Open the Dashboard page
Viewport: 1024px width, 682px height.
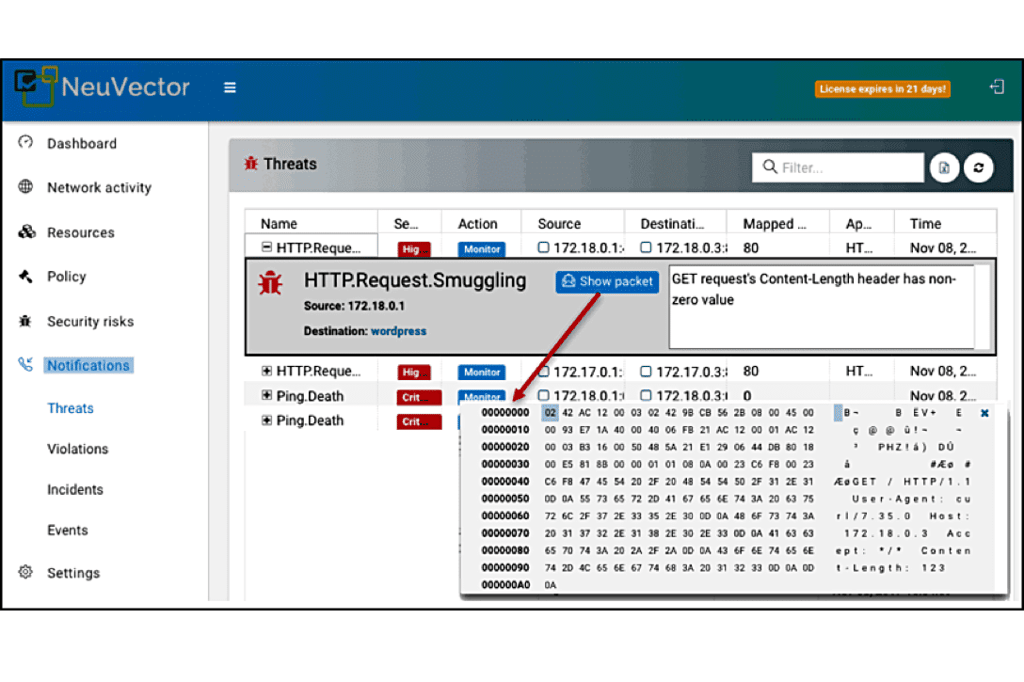click(x=82, y=143)
